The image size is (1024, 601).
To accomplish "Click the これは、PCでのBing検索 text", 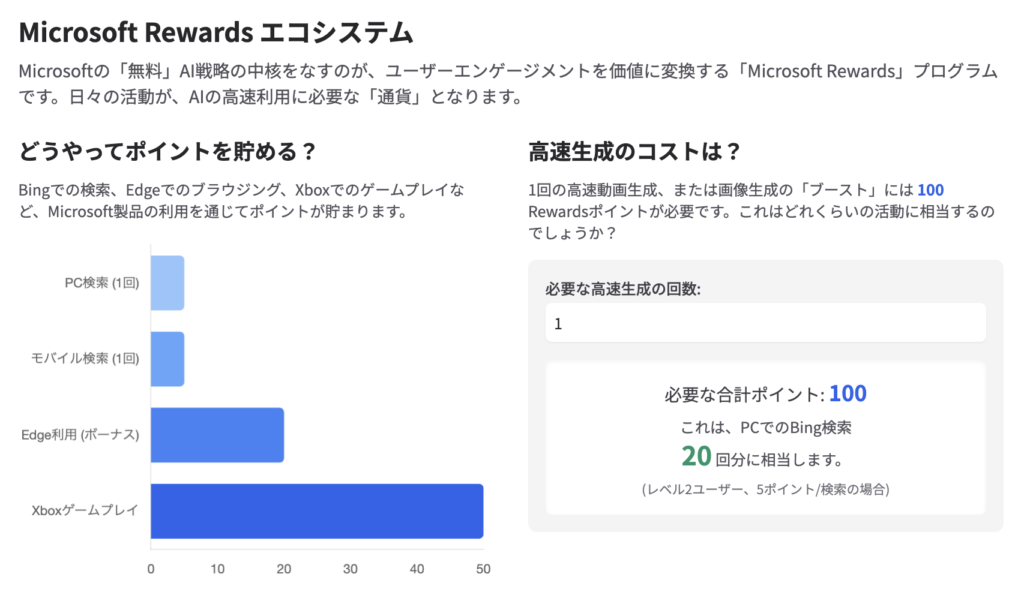I will click(x=765, y=427).
